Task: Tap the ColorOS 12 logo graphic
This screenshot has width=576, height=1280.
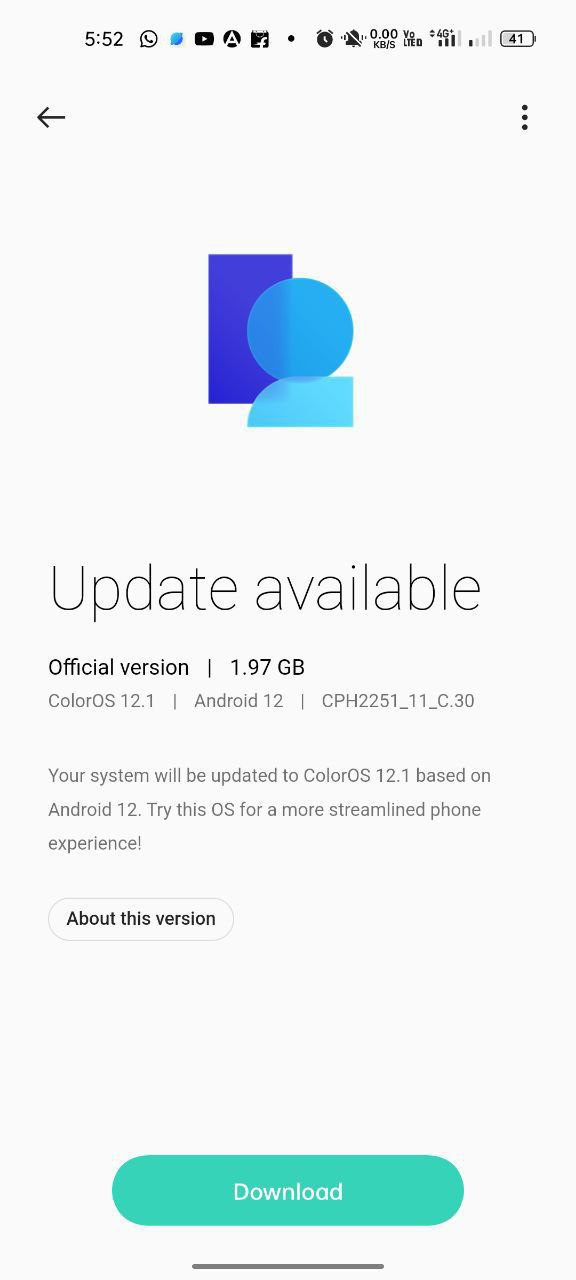Action: click(x=281, y=340)
